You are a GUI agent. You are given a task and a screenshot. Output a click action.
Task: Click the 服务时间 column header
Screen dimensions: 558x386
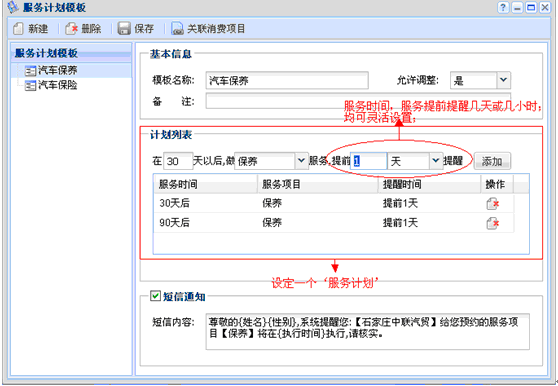(206, 184)
